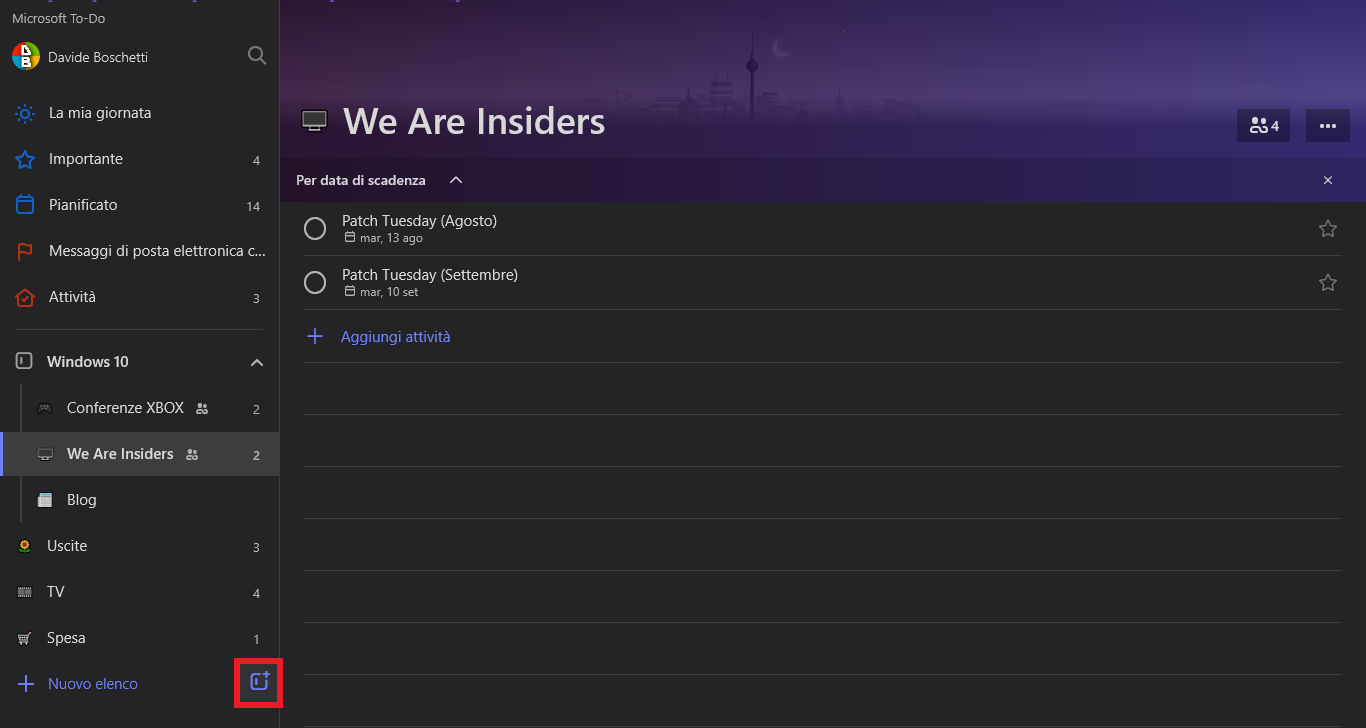Click the Davide Boschetti profile avatar

[26, 56]
